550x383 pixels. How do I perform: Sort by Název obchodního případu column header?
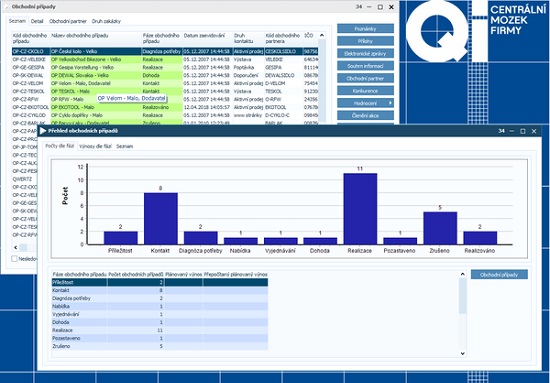[96, 38]
